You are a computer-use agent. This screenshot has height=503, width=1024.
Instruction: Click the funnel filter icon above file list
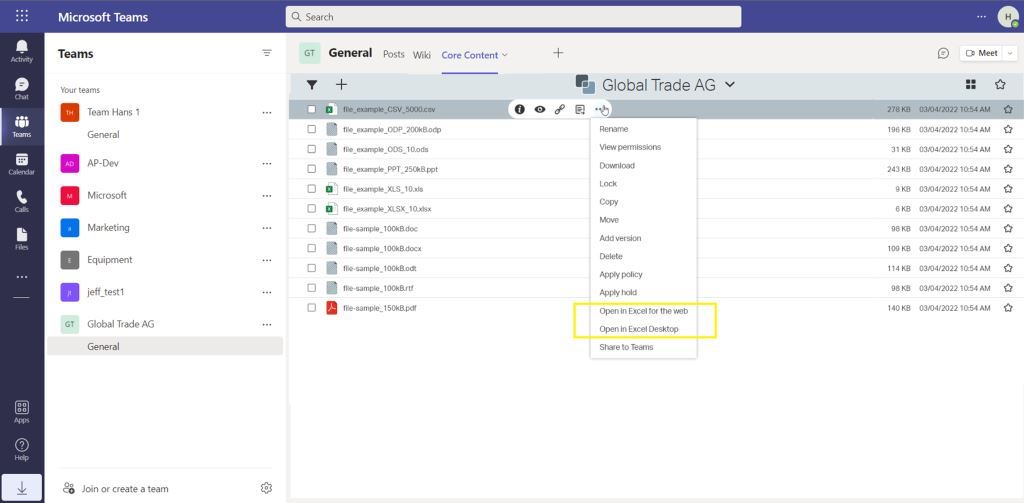tap(312, 85)
